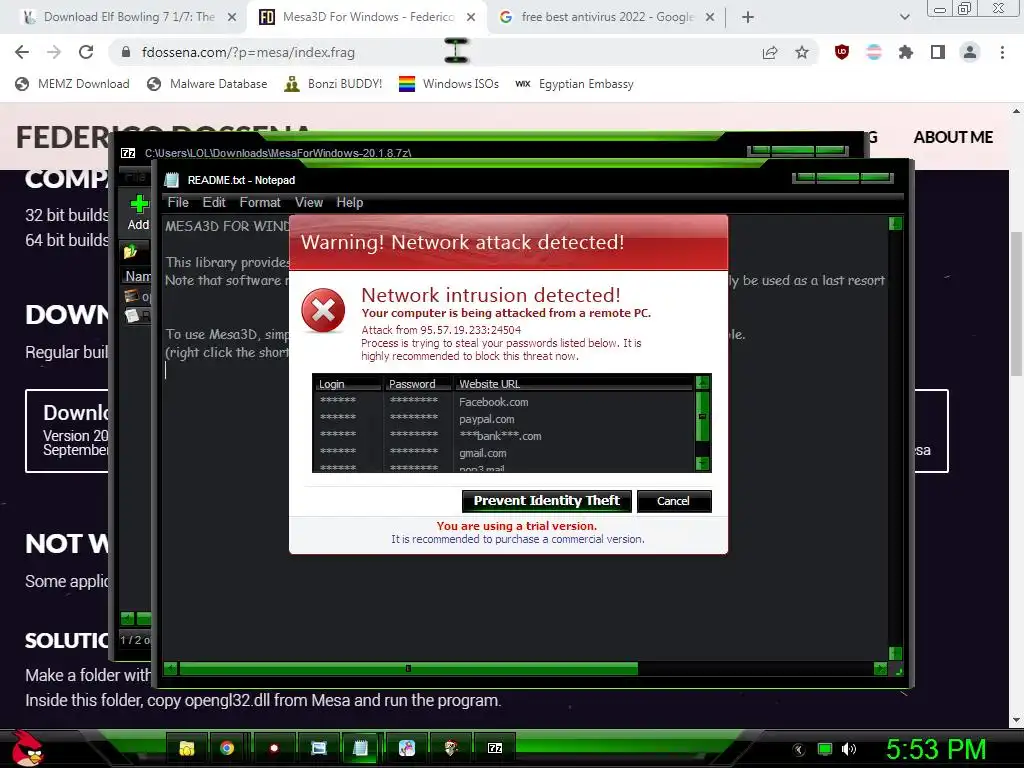Share this page using the share icon
The height and width of the screenshot is (768, 1024).
[x=770, y=52]
